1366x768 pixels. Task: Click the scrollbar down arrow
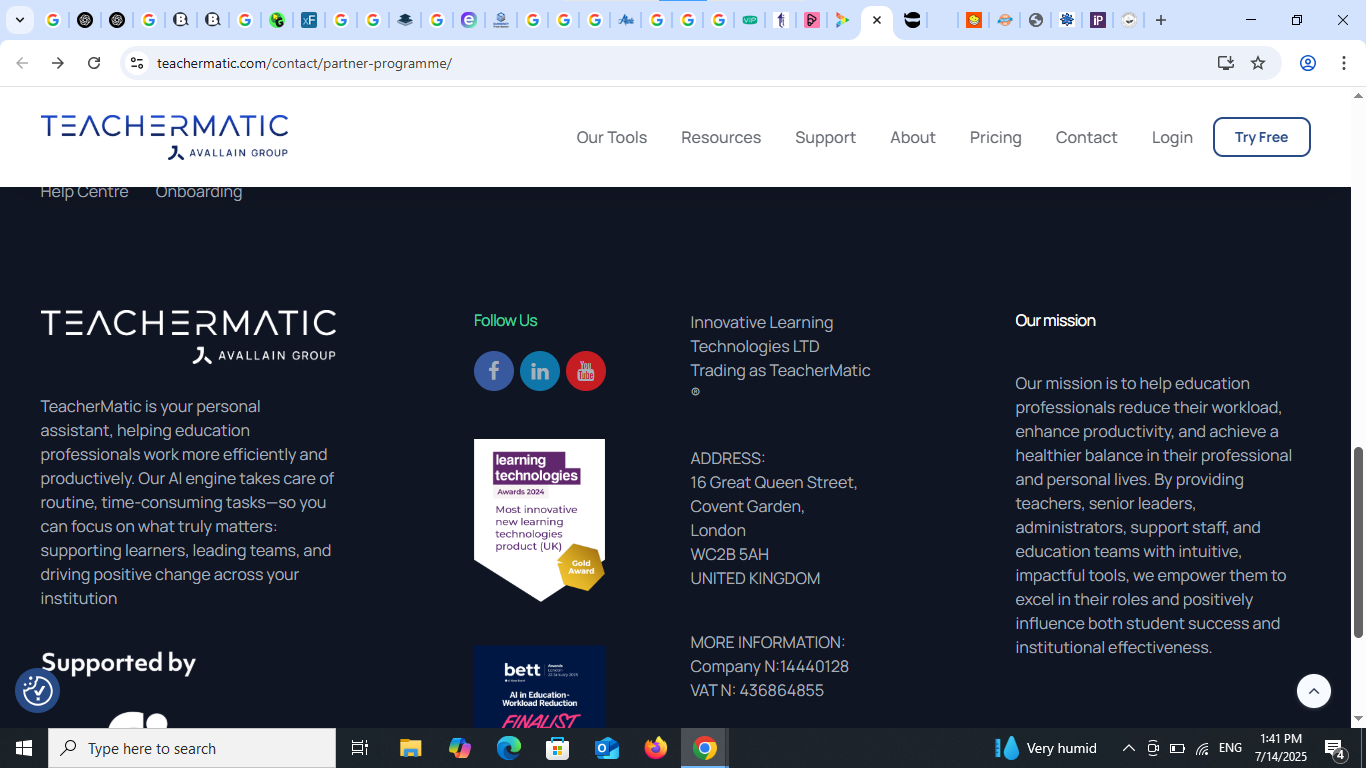pyautogui.click(x=1358, y=719)
